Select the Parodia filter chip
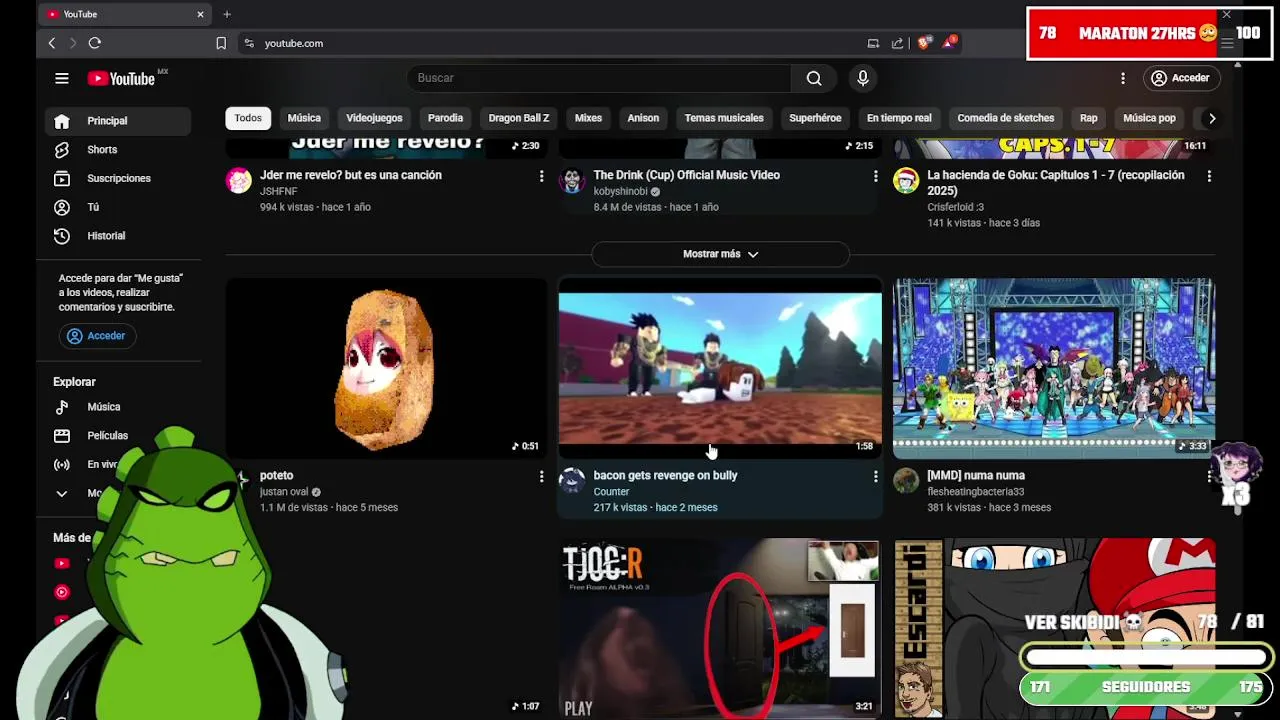 445,118
